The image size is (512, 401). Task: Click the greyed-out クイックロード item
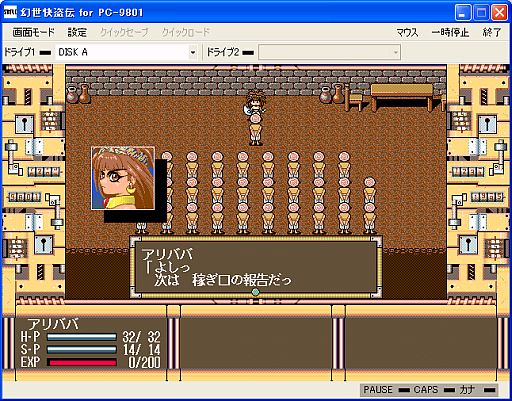tap(186, 32)
